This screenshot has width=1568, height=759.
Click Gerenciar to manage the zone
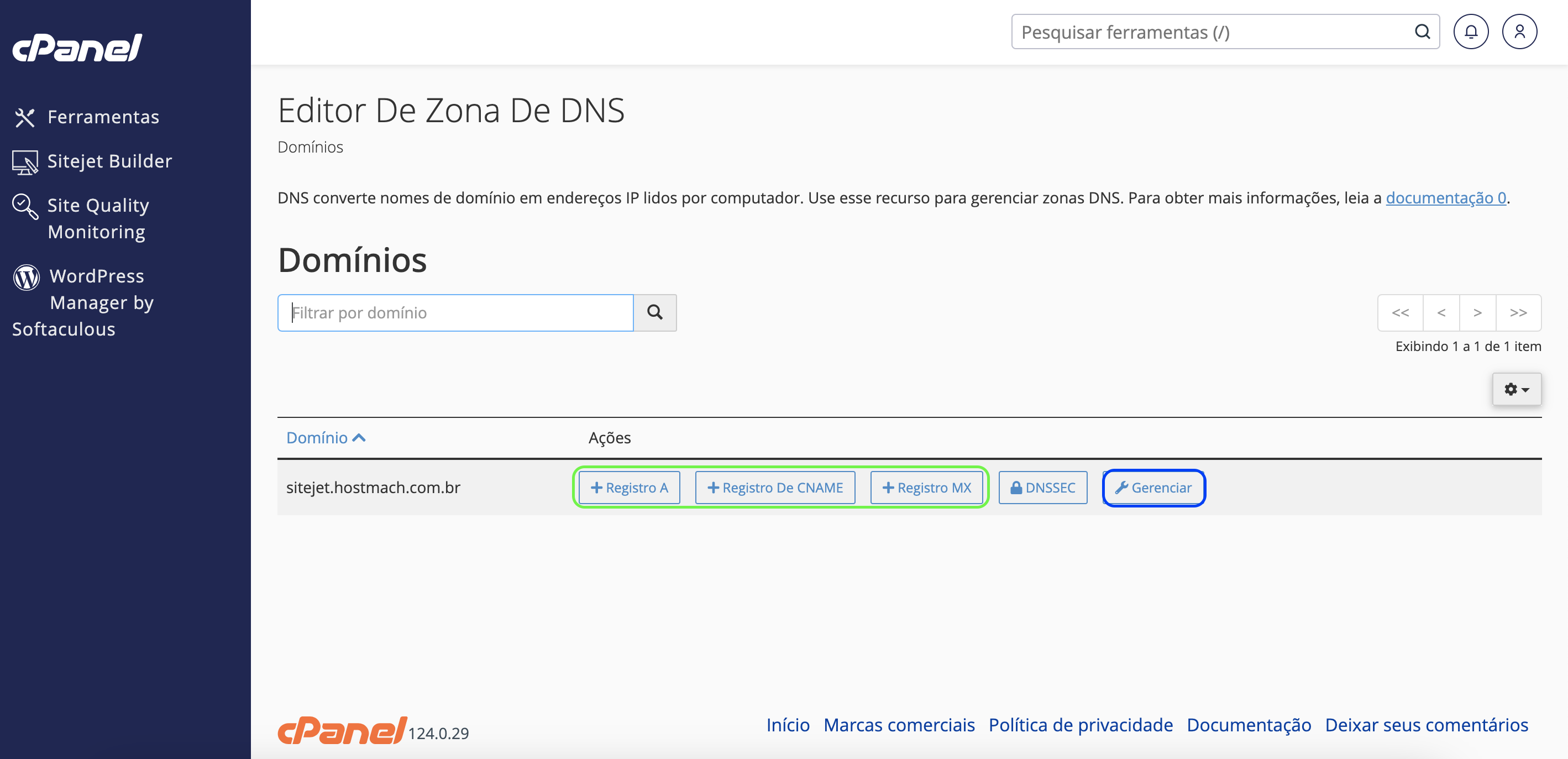(1153, 488)
